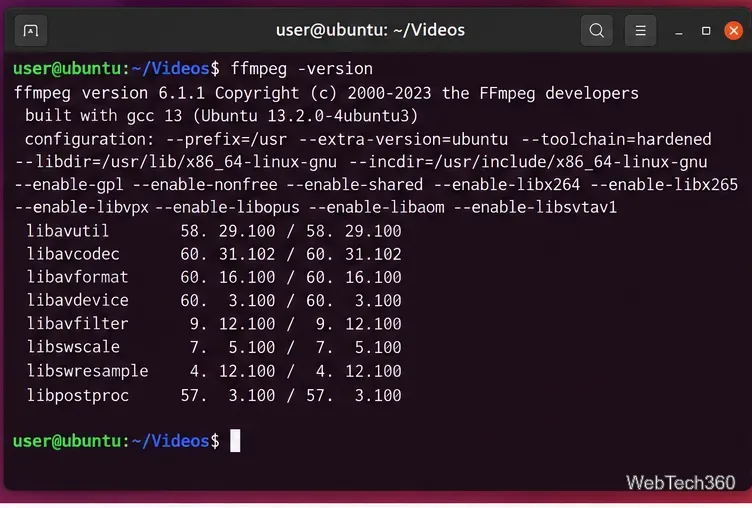Minimize the terminal window

click(x=679, y=32)
